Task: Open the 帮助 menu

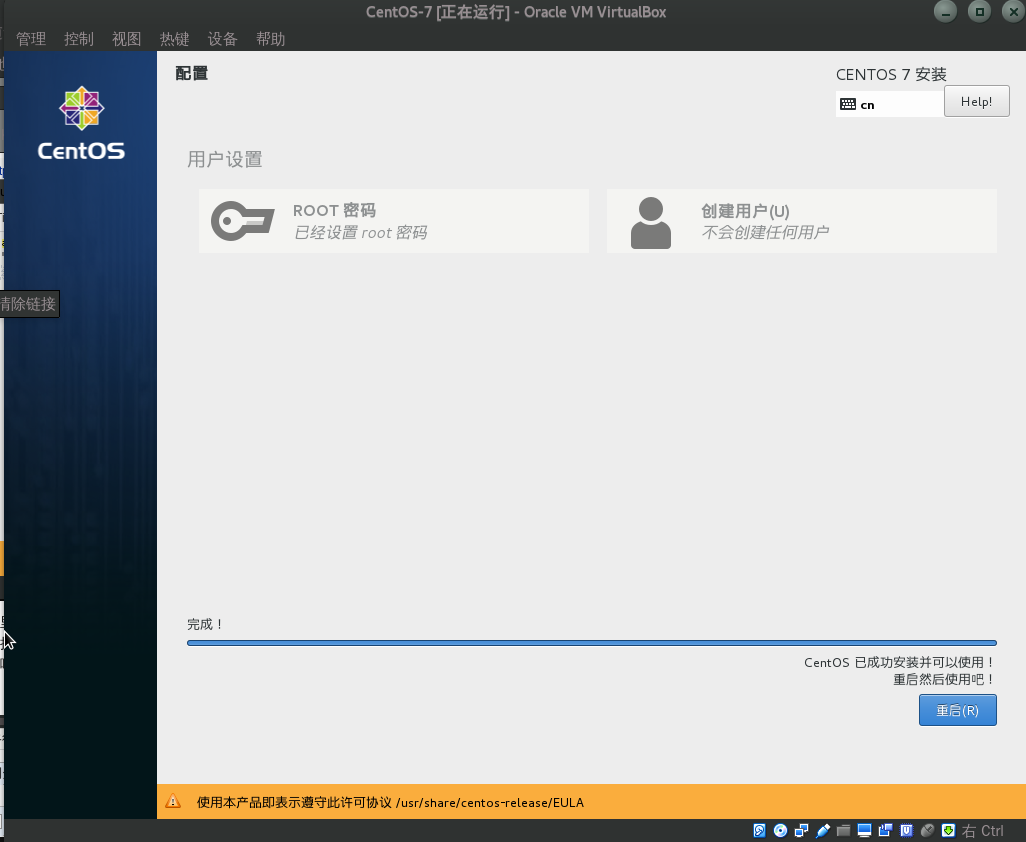Action: click(270, 39)
